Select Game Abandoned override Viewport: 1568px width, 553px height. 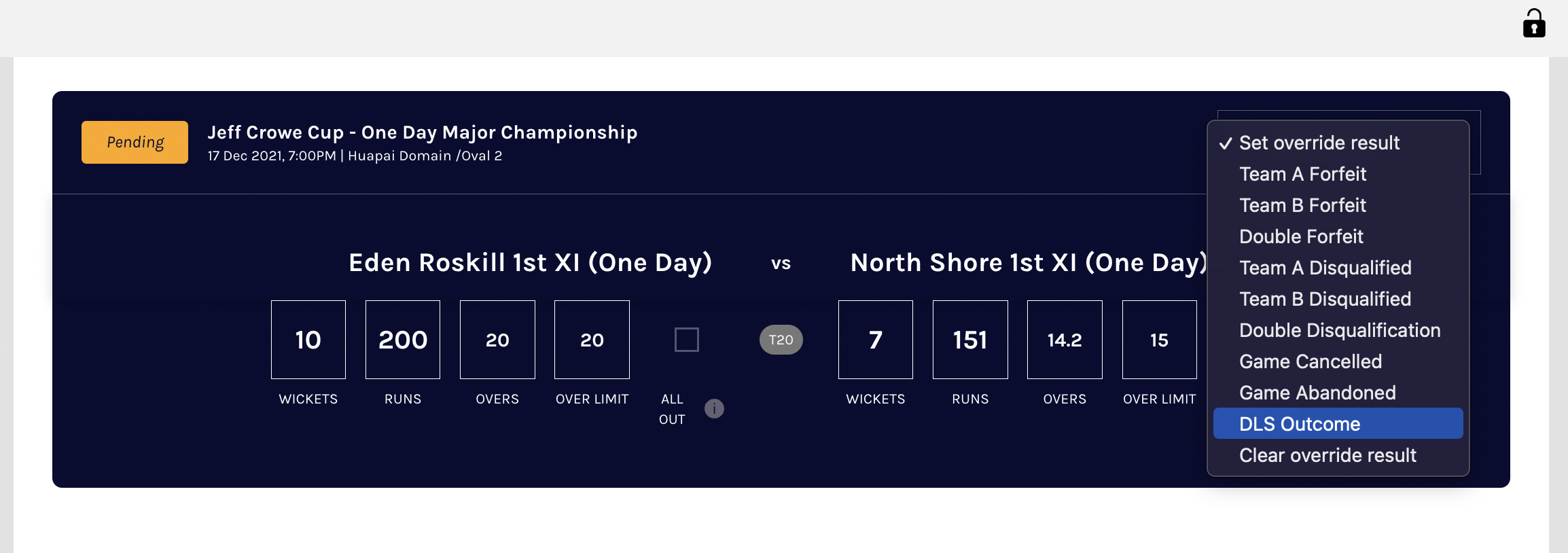pos(1317,393)
